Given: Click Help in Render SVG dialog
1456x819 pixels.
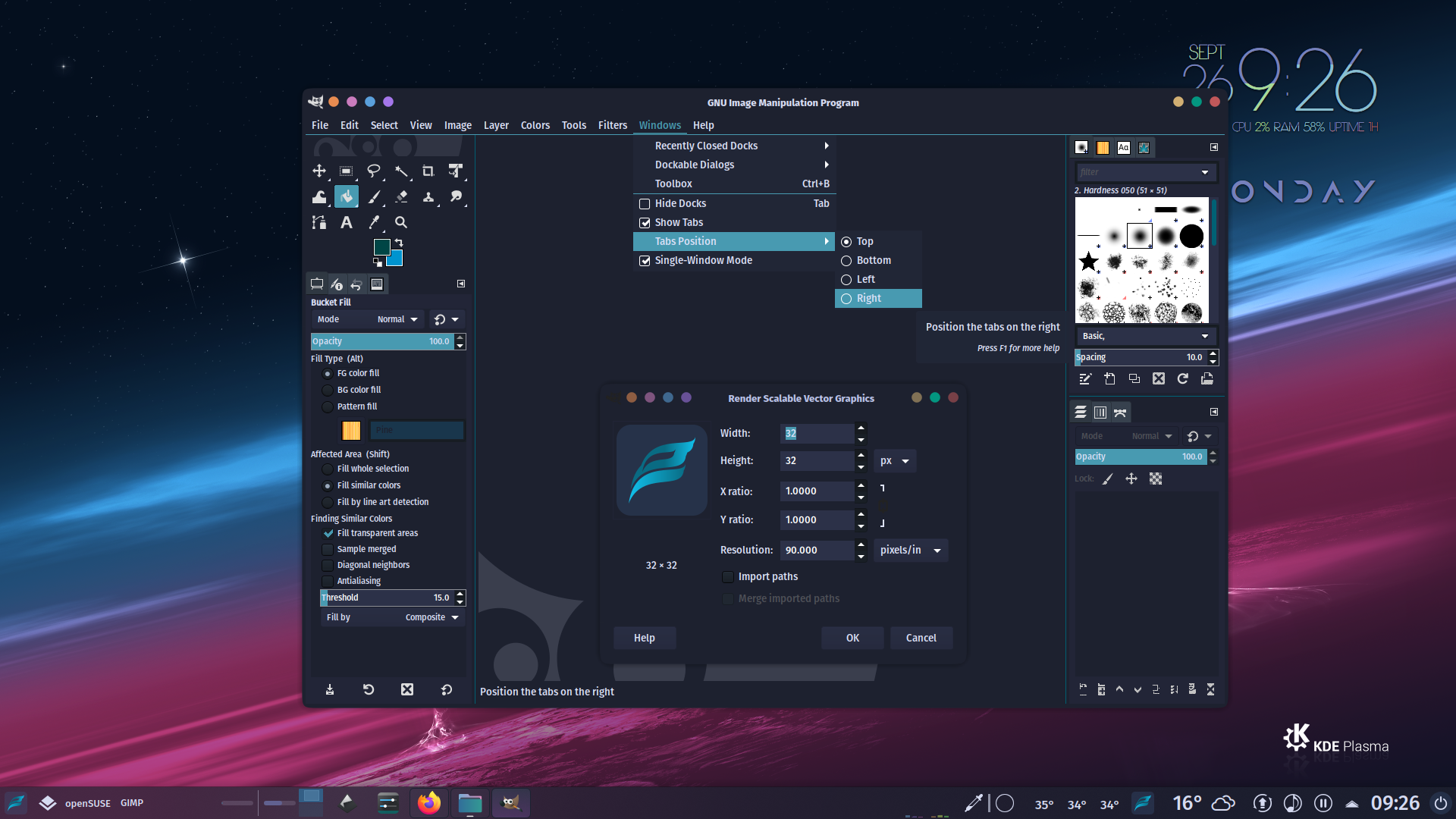Looking at the screenshot, I should pyautogui.click(x=645, y=638).
